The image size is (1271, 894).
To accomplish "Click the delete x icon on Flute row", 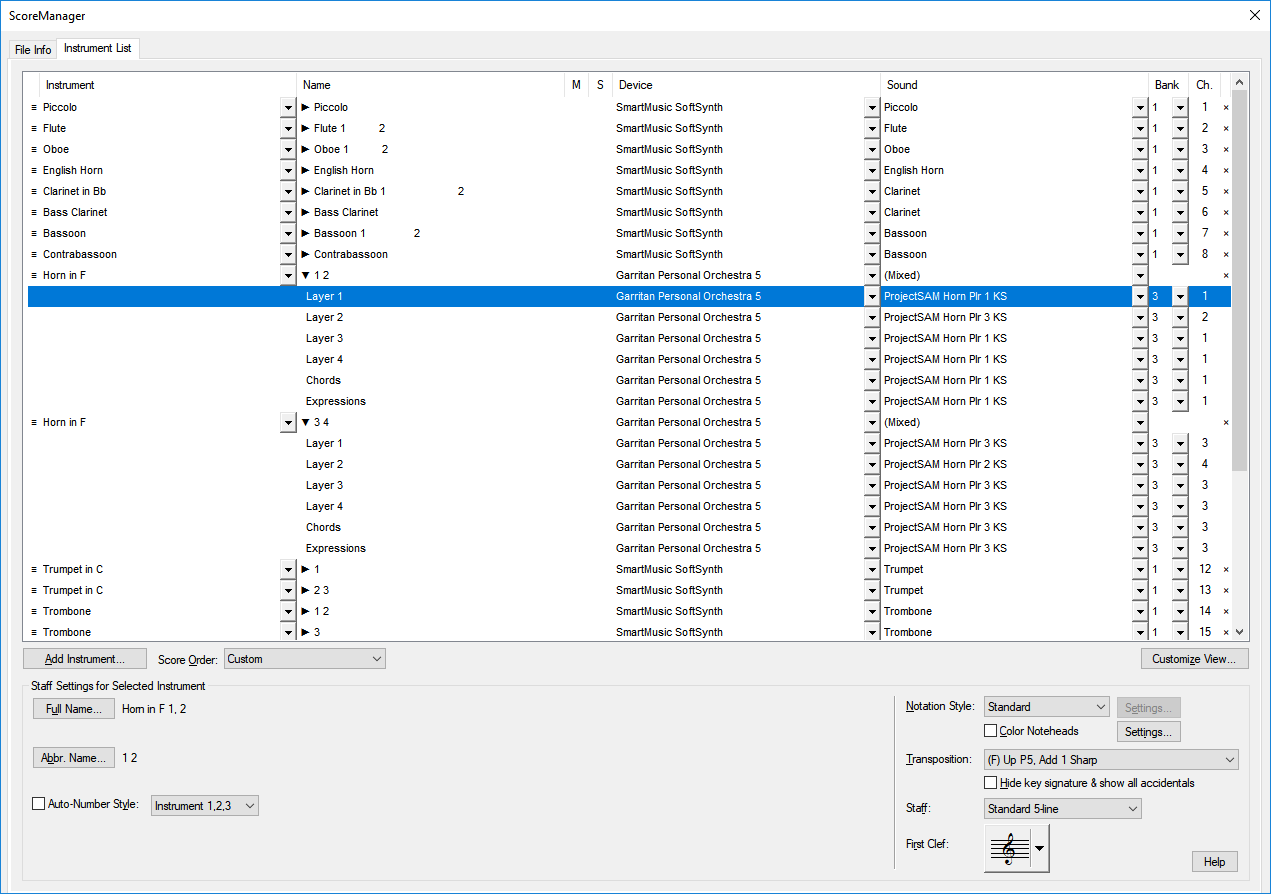I will tap(1226, 129).
